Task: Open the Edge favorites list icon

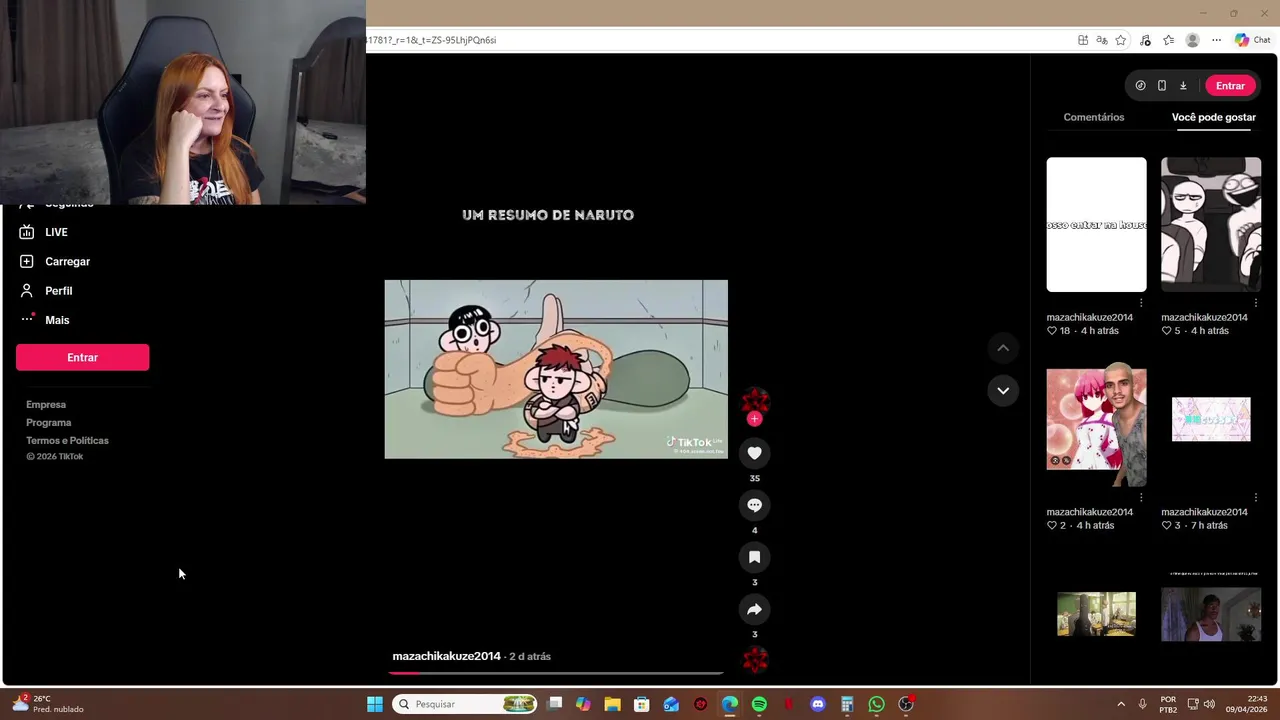Action: [1168, 40]
